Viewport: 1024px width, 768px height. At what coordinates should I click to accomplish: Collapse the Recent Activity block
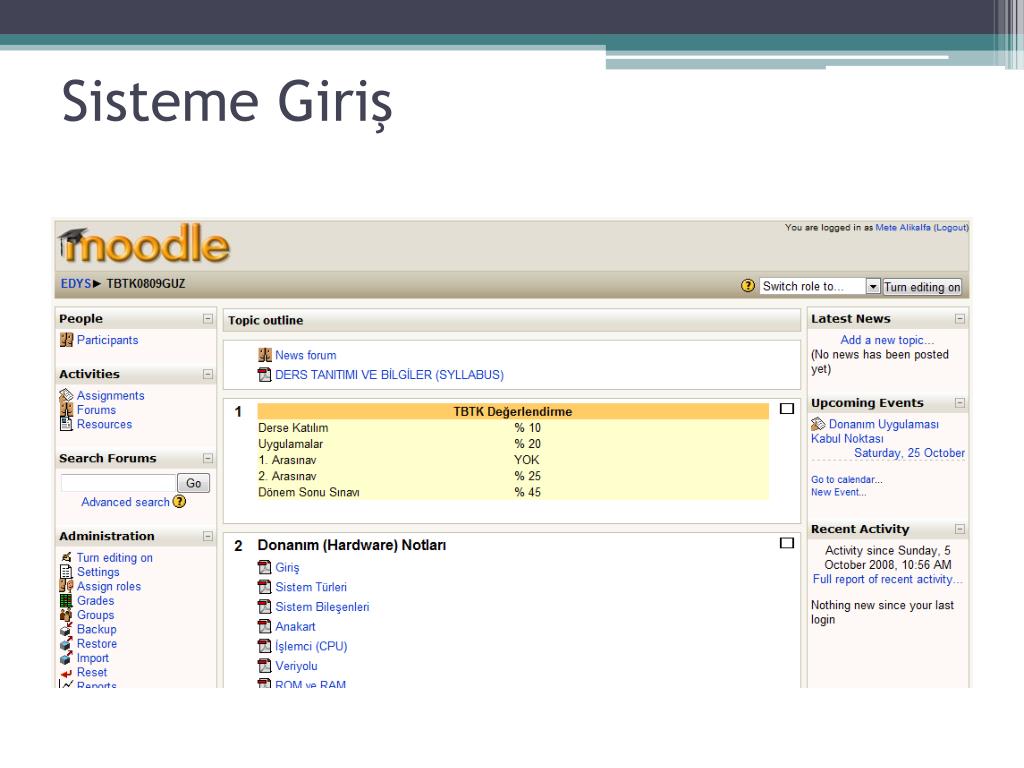tap(960, 529)
